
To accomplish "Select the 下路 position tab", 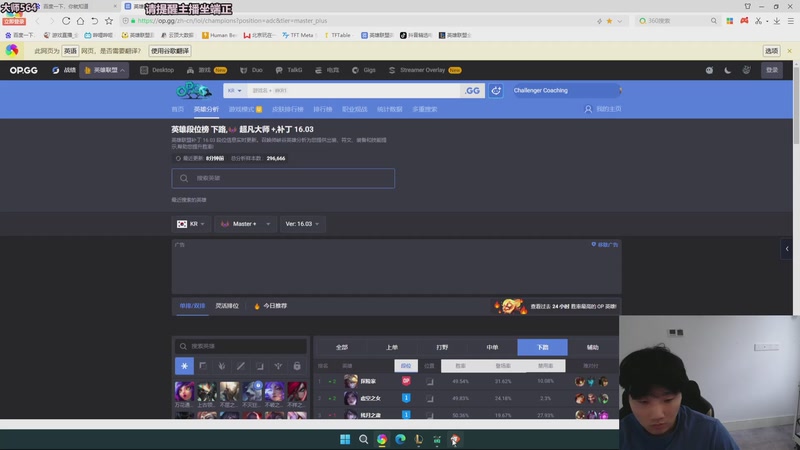I will [542, 347].
